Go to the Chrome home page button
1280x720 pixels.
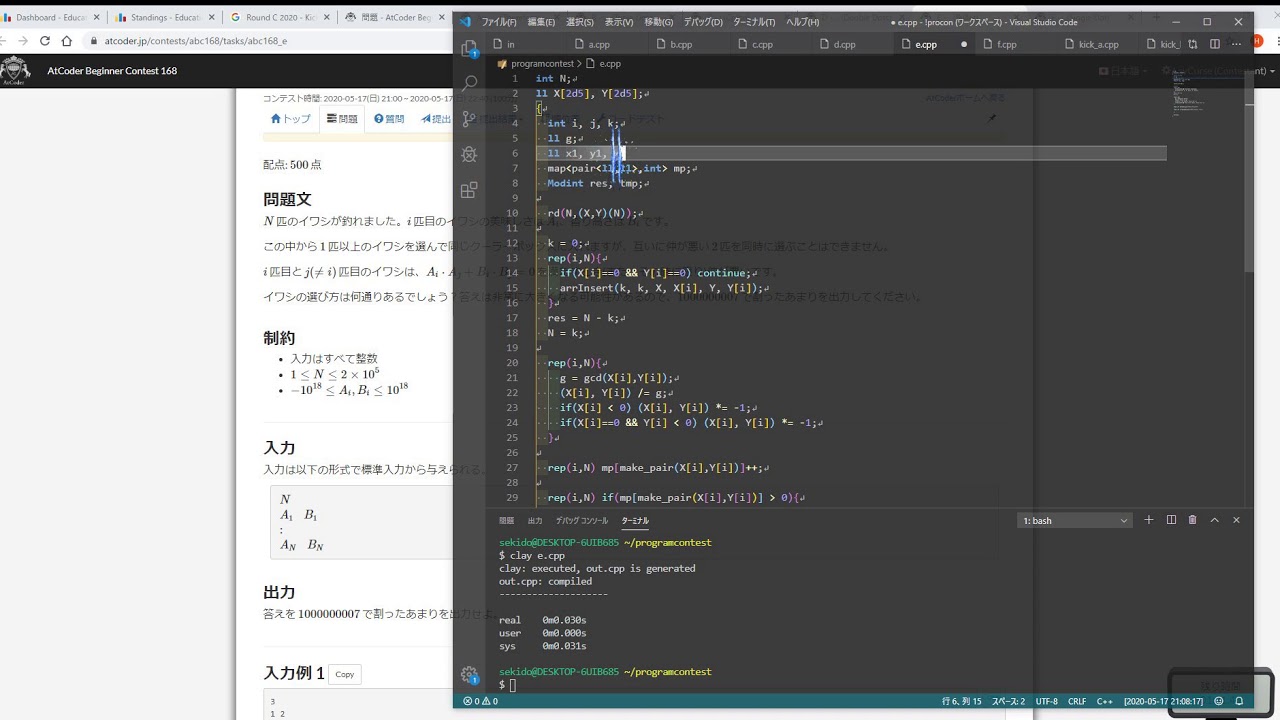click(x=67, y=41)
